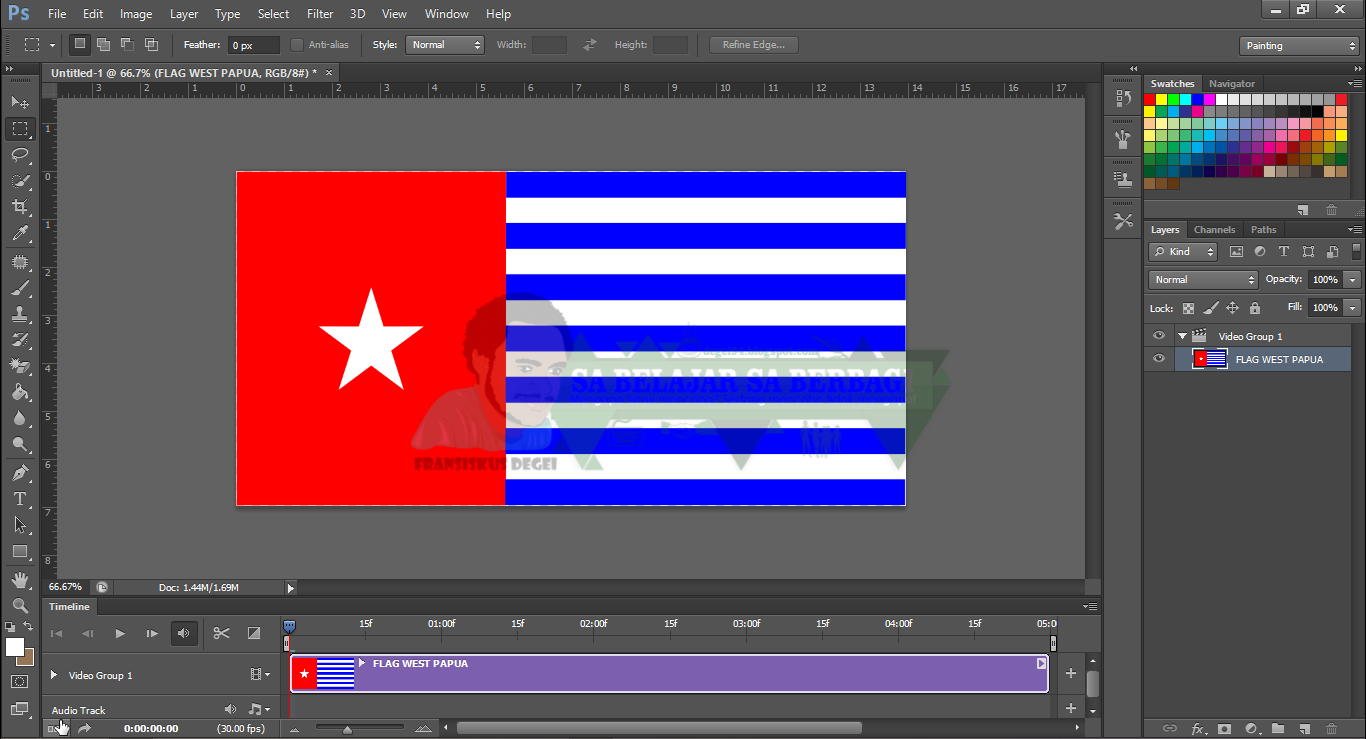Enable Quick Mask mode
Image resolution: width=1366 pixels, height=739 pixels.
[20, 682]
